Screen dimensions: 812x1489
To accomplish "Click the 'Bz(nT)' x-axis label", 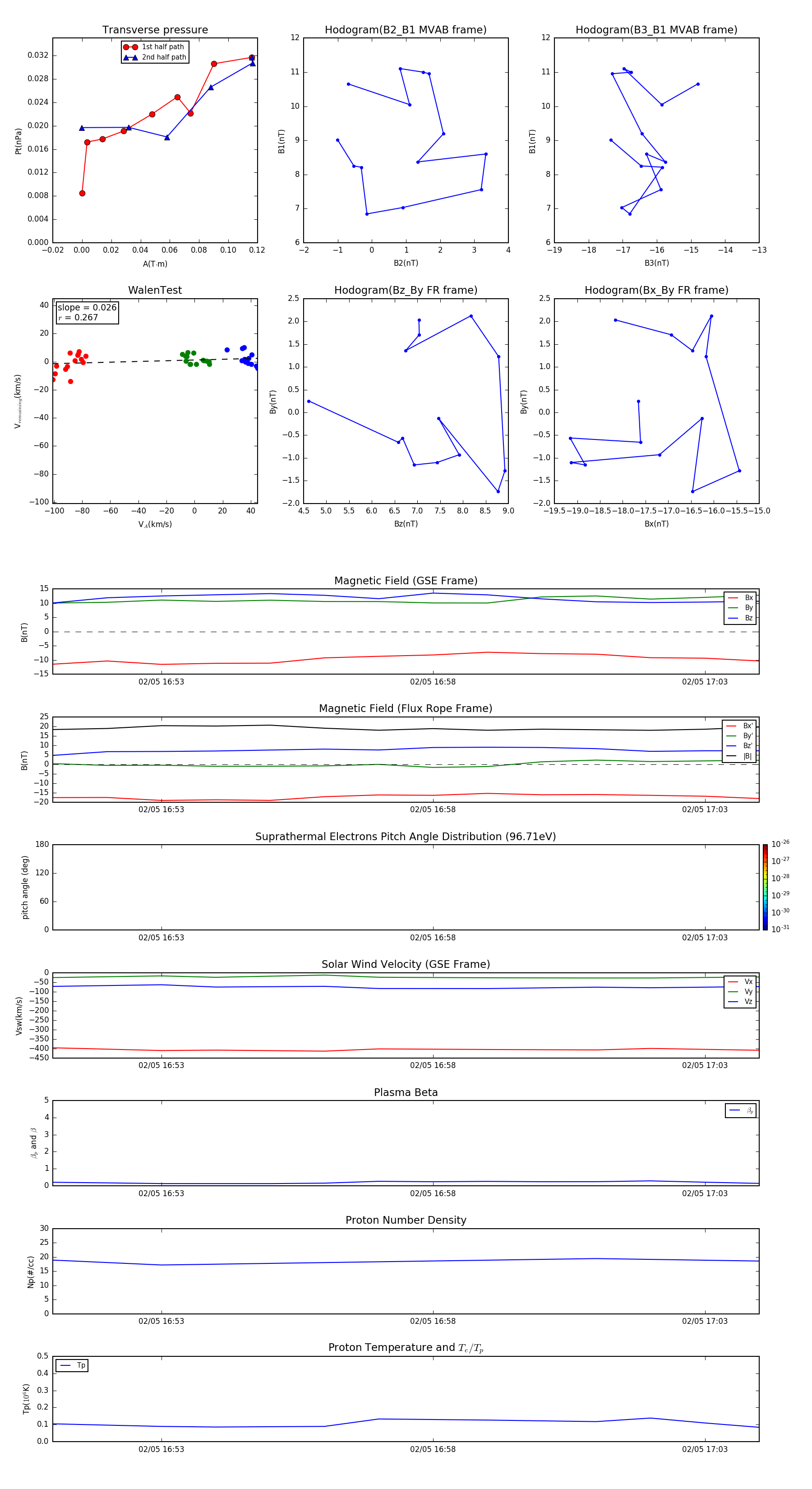I will pos(406,524).
